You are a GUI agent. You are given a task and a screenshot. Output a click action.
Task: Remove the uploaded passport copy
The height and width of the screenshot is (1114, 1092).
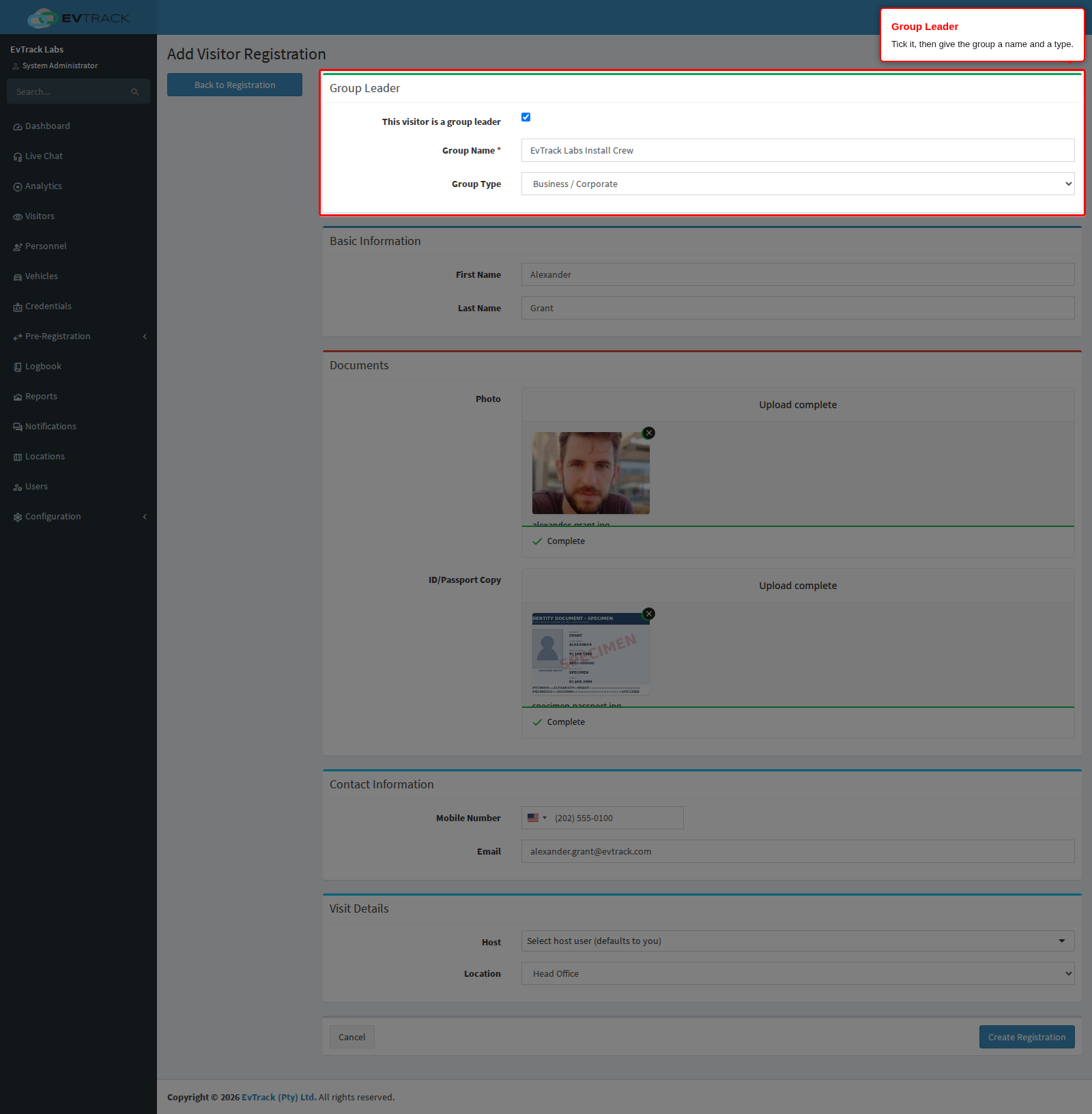(649, 614)
